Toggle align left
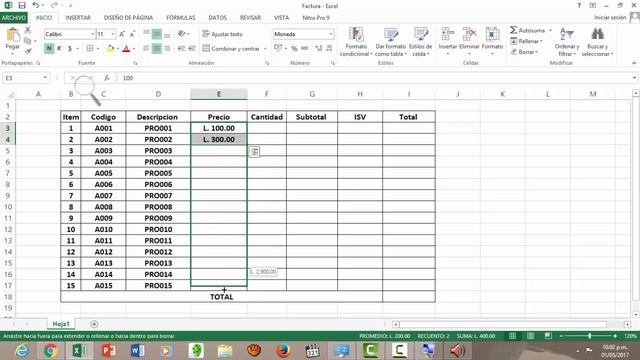This screenshot has height=360, width=640. (x=146, y=49)
